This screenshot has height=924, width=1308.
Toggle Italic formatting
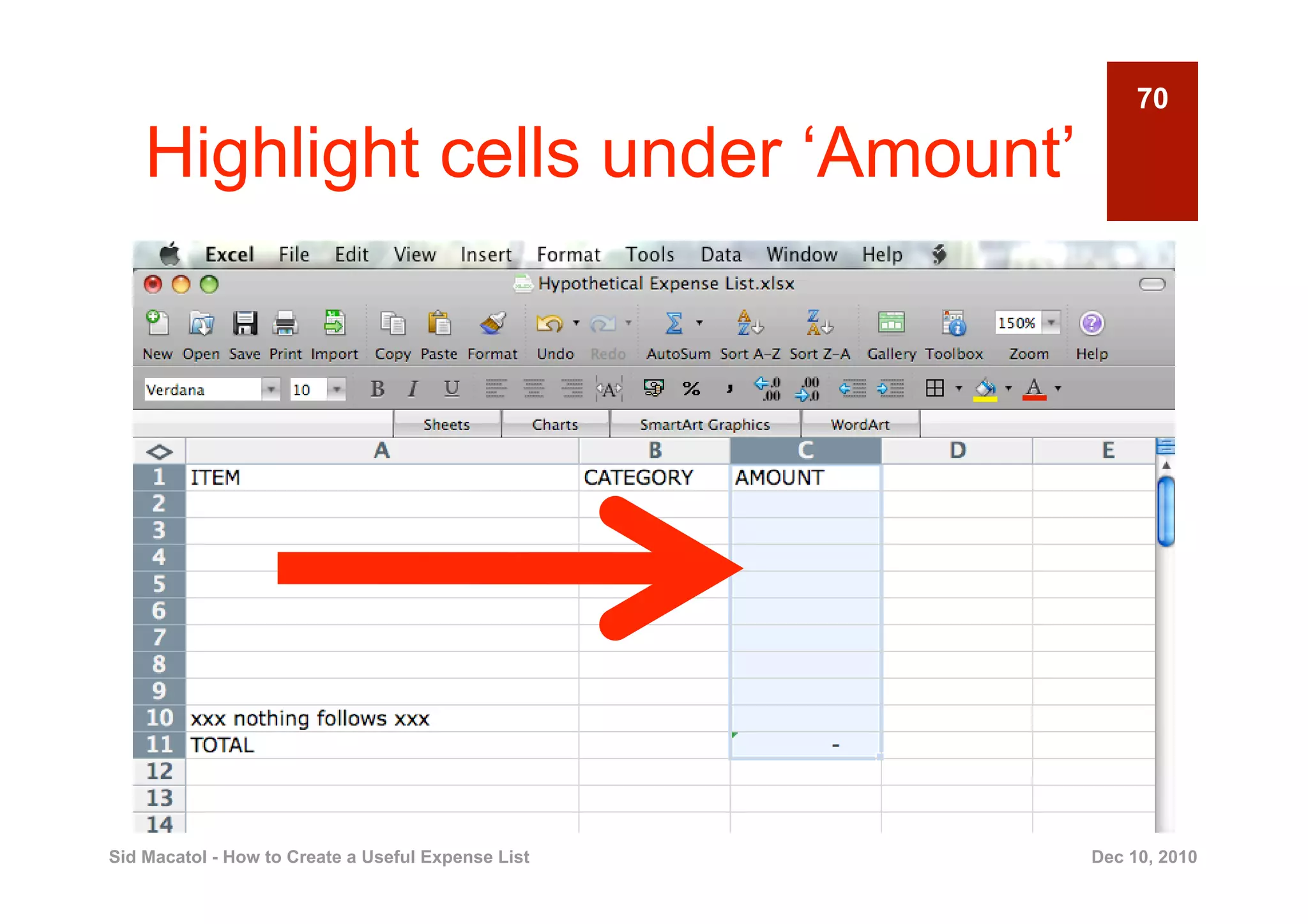(x=413, y=388)
